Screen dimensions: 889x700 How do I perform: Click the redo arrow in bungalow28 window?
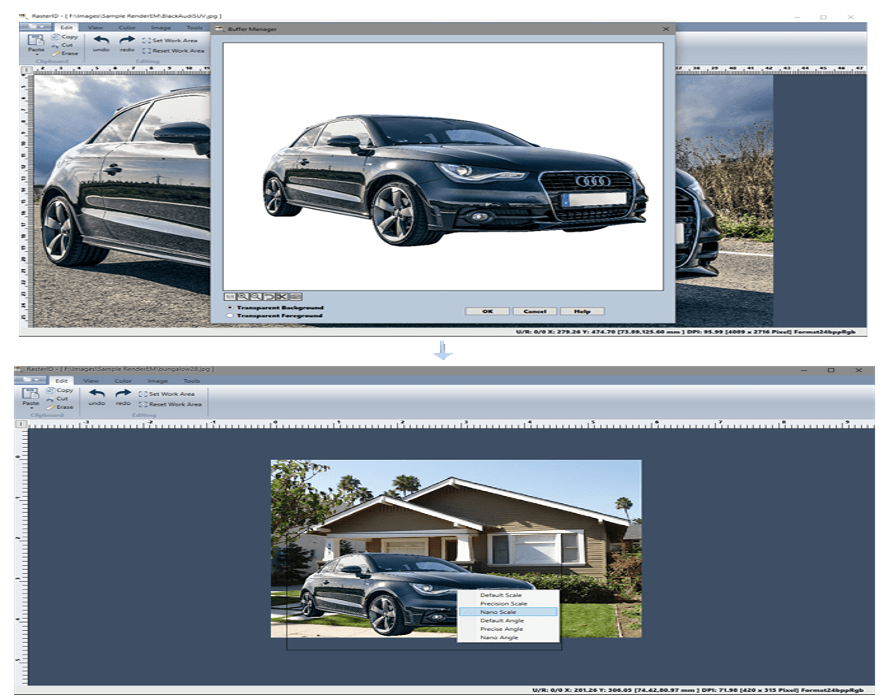pyautogui.click(x=123, y=394)
